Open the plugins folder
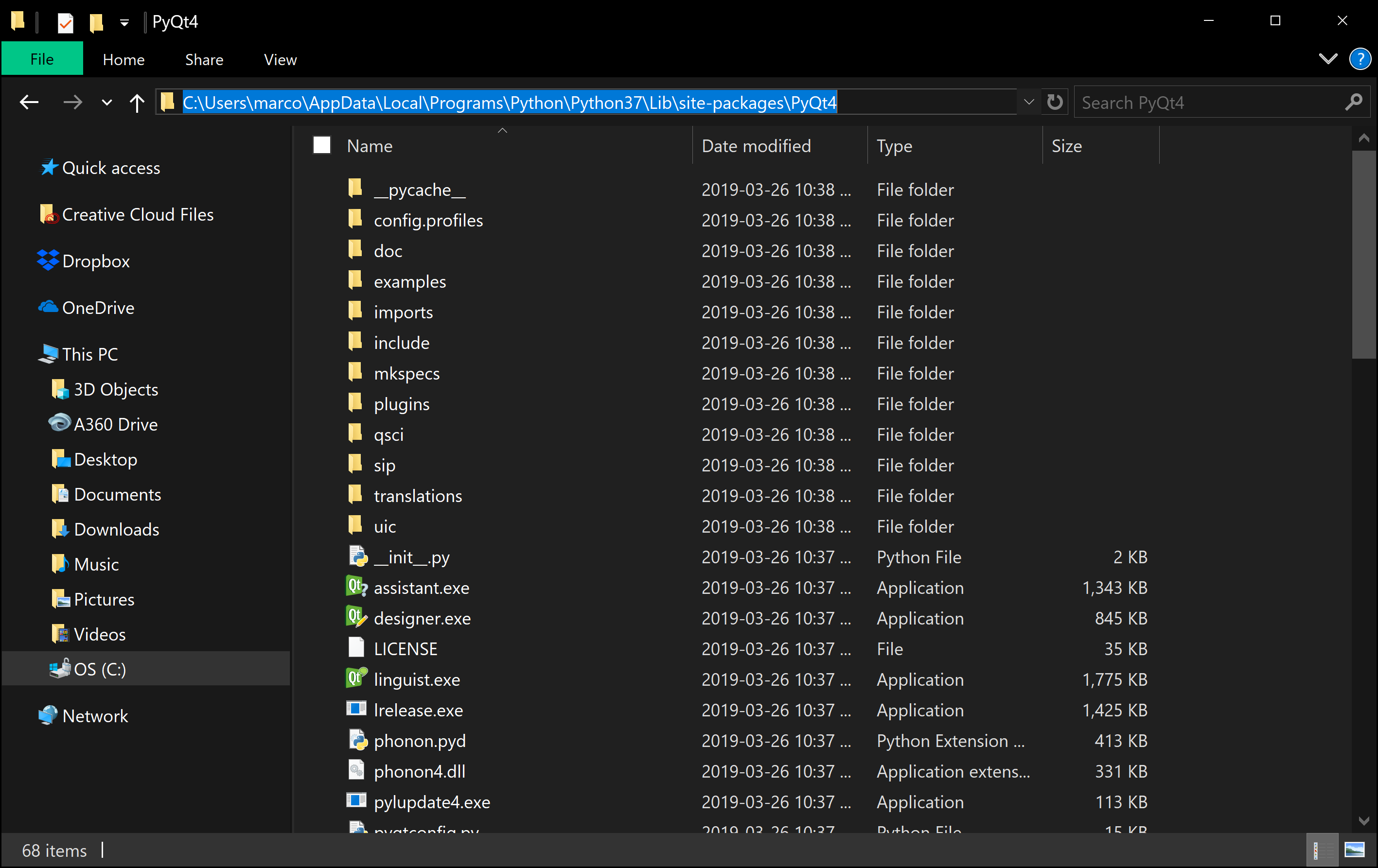Screen dimensions: 1378x868 pyautogui.click(x=402, y=403)
